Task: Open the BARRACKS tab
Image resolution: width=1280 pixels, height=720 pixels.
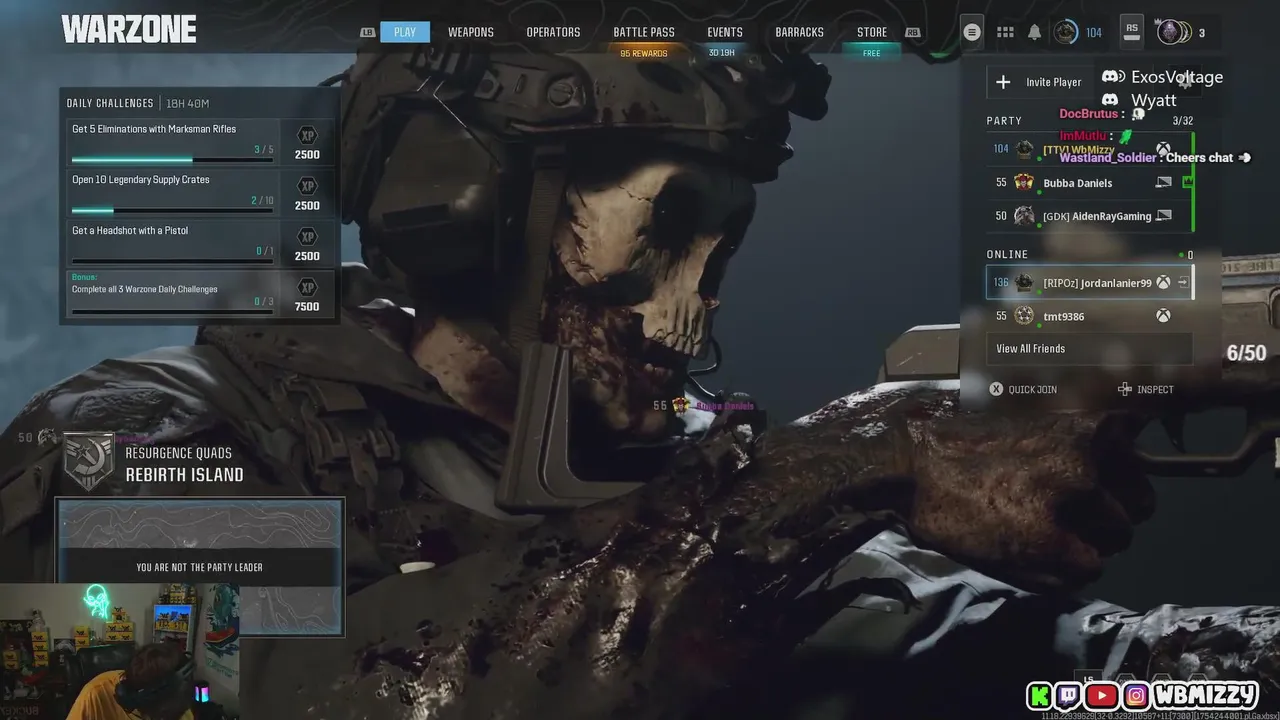Action: 800,32
